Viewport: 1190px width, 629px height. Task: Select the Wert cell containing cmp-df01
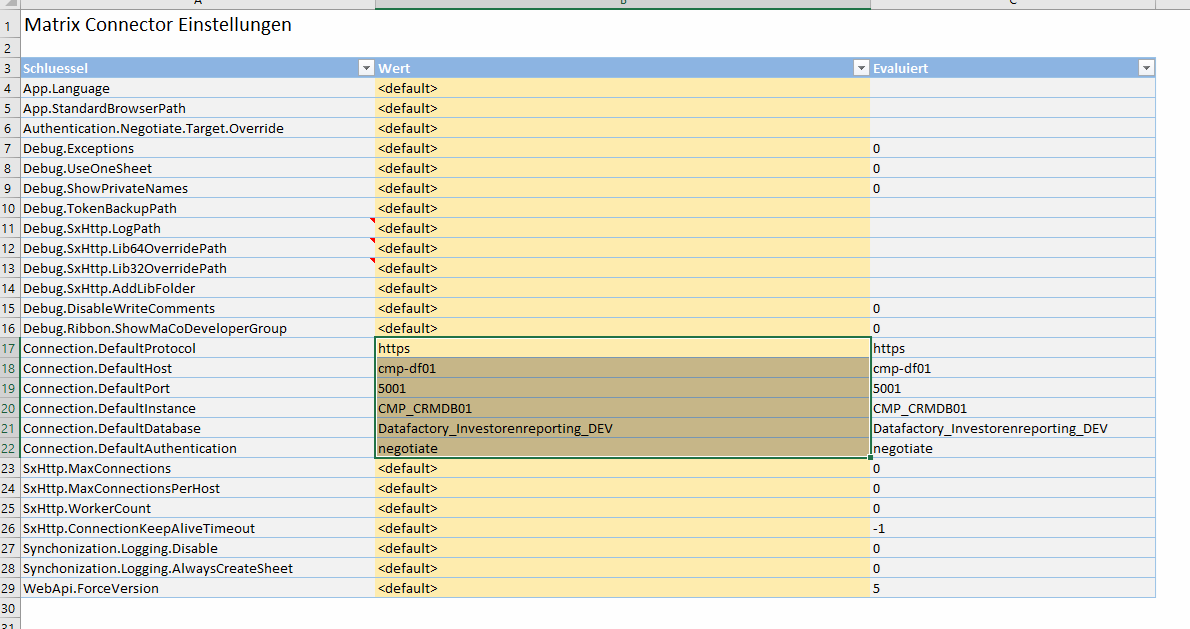pos(622,369)
